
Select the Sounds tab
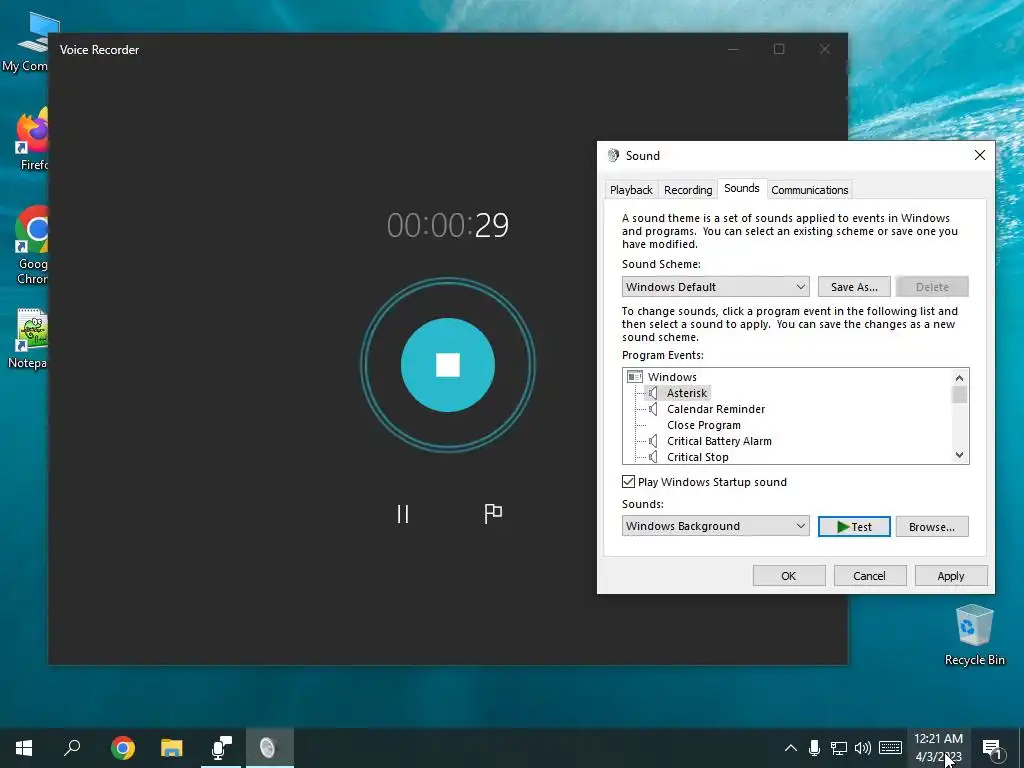742,189
